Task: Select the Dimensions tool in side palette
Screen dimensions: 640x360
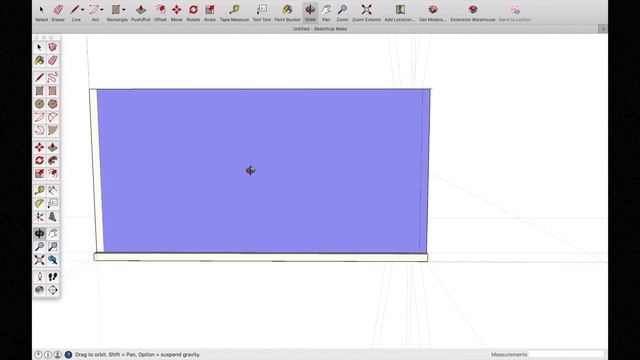Action: 52,190
